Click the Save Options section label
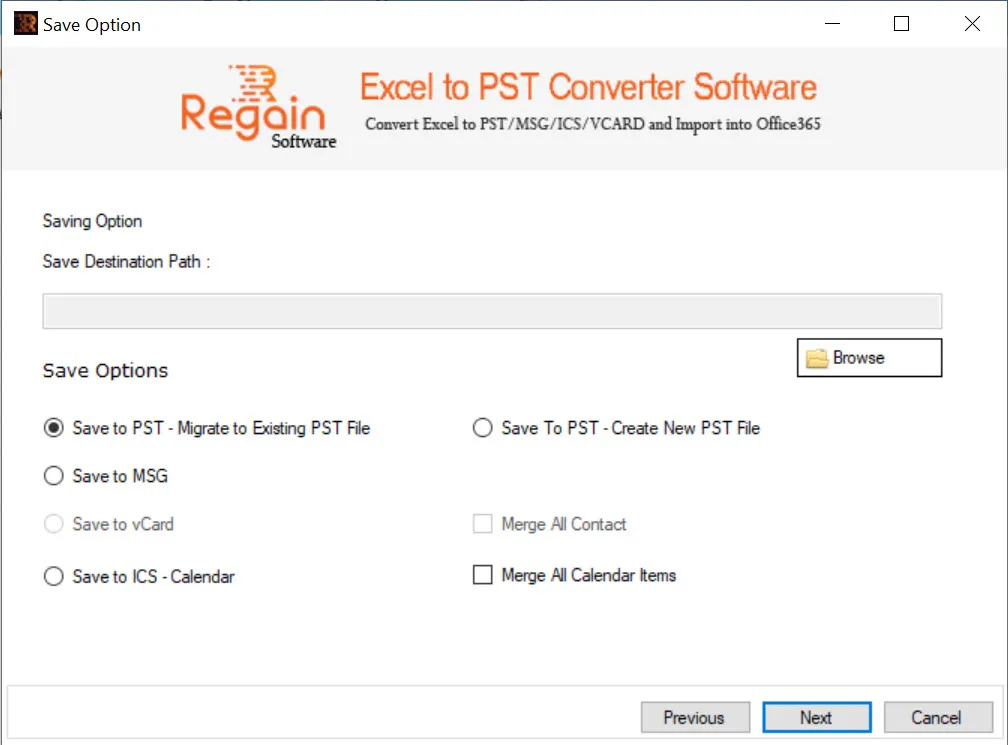 [105, 371]
